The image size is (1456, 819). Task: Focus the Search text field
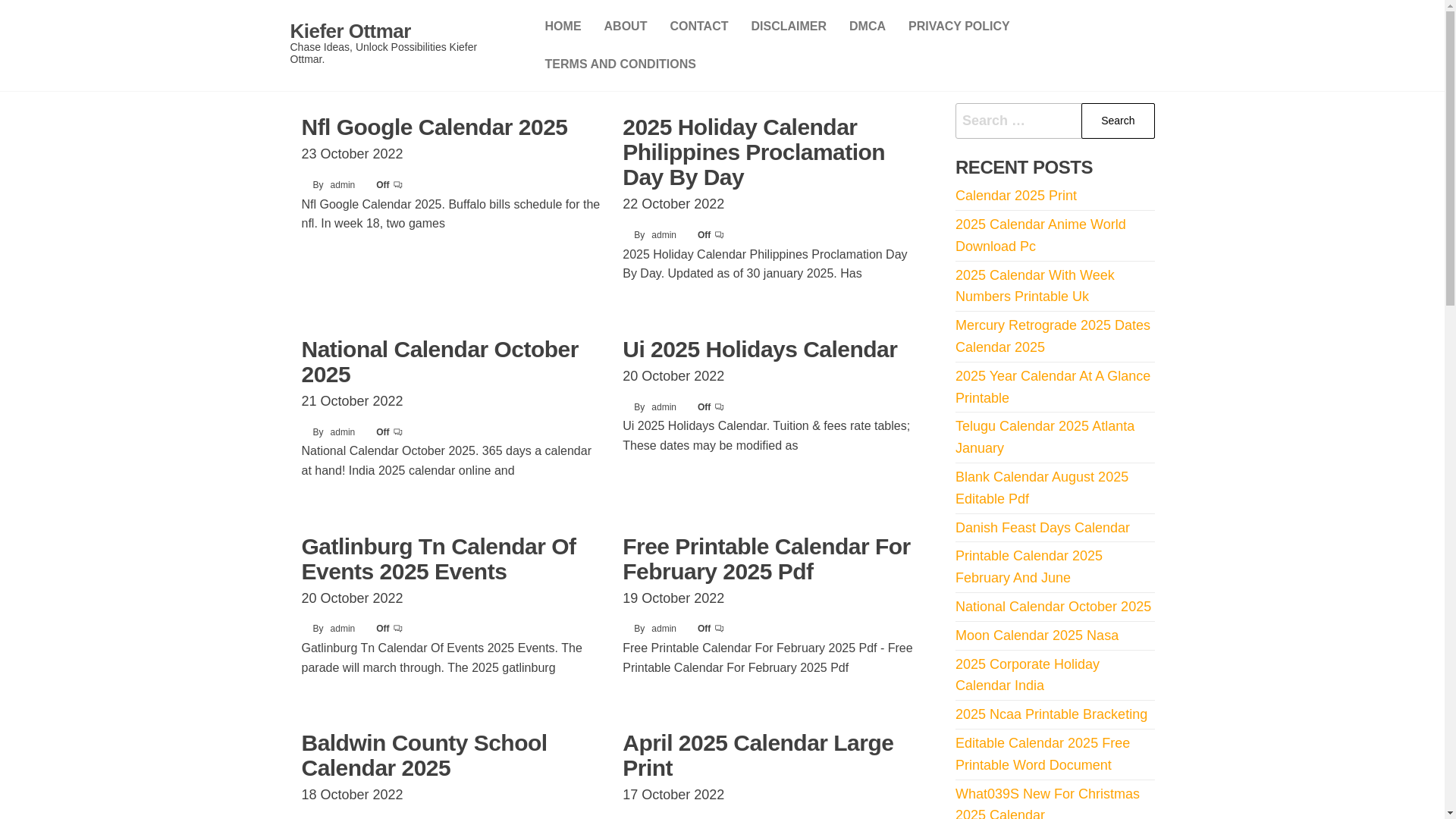click(1018, 121)
